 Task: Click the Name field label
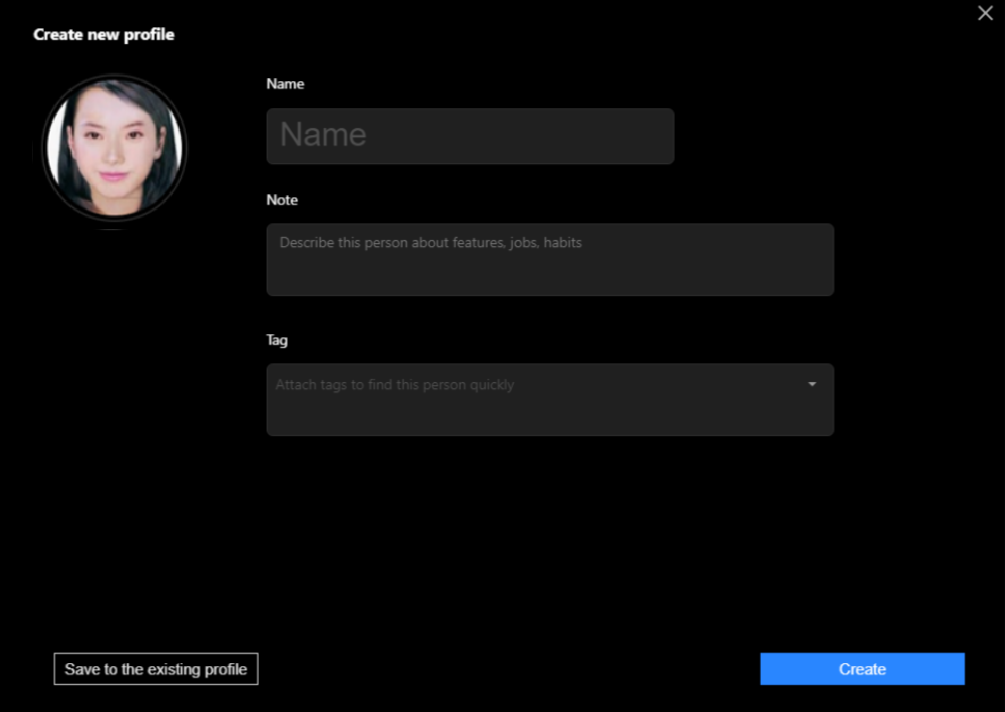click(285, 84)
